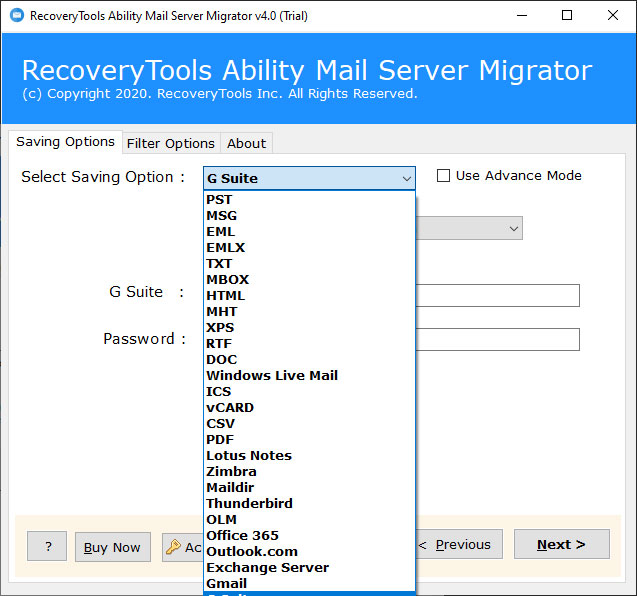Select MBOX saving option
The width and height of the screenshot is (637, 596).
point(309,280)
